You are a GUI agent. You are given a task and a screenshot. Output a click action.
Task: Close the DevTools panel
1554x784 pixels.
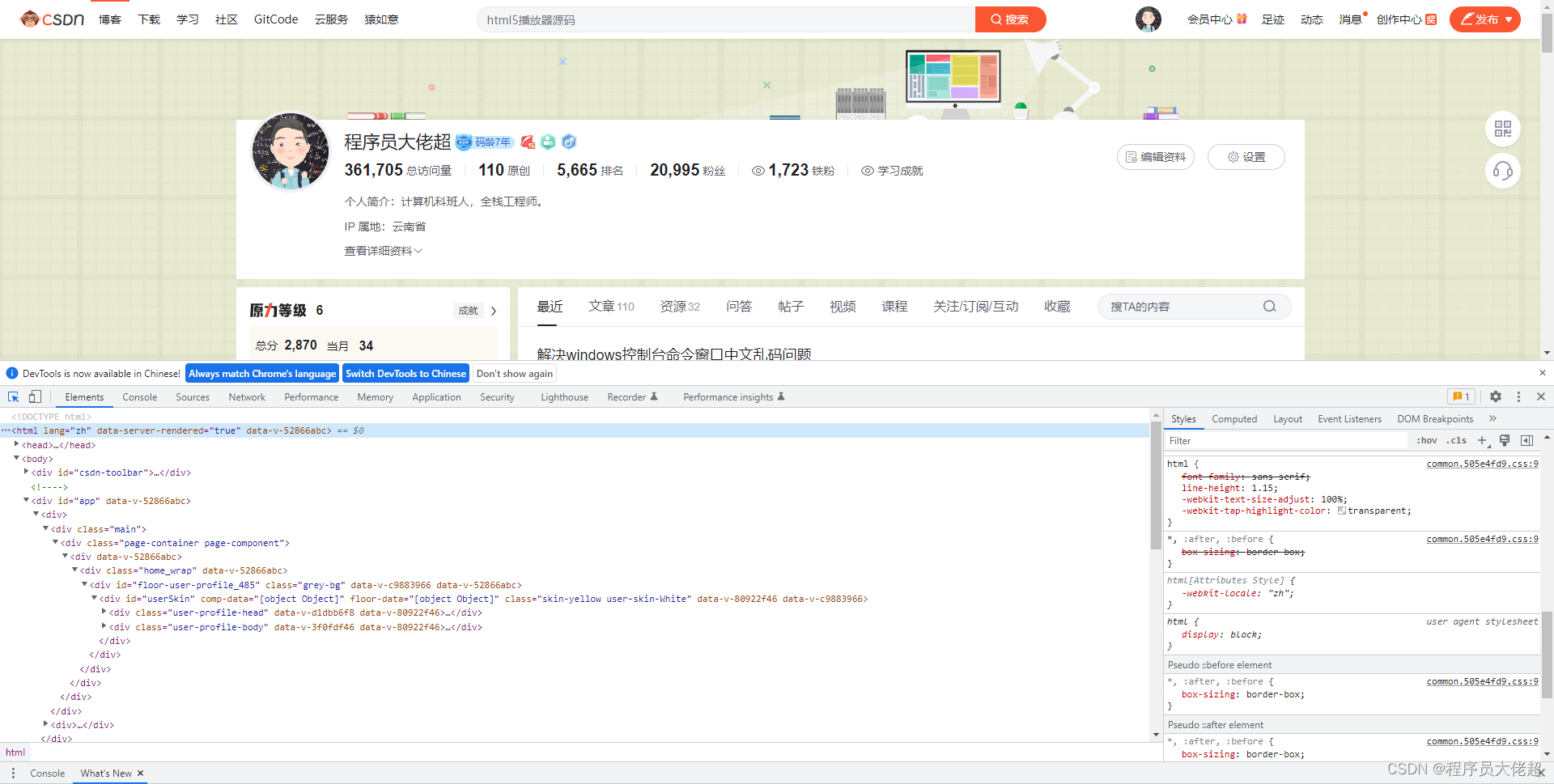coord(1541,396)
